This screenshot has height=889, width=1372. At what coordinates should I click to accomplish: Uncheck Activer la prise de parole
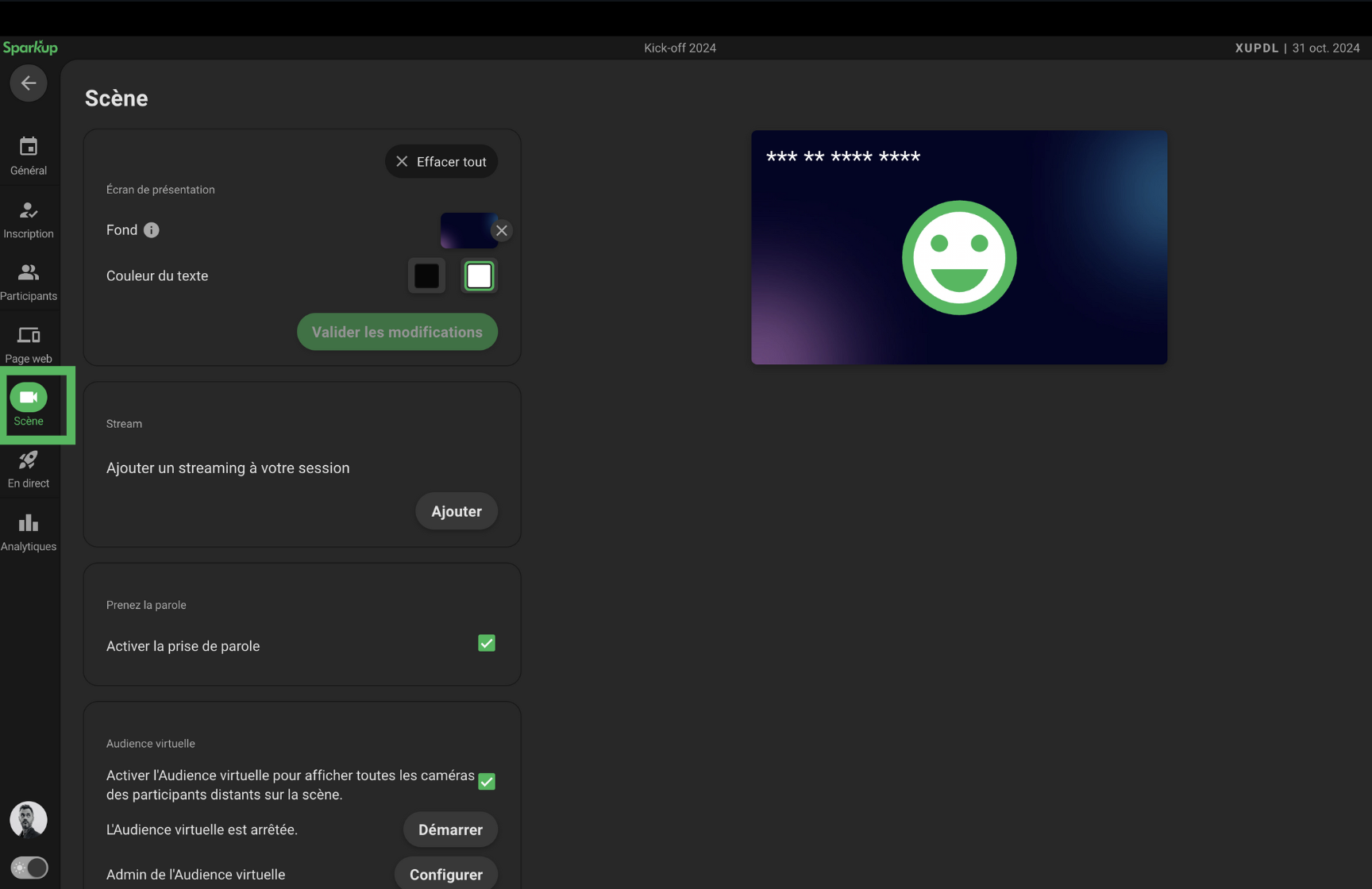pyautogui.click(x=487, y=644)
